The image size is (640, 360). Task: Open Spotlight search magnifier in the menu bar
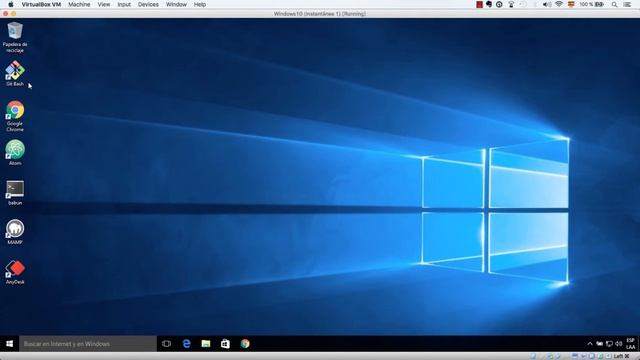(x=614, y=4)
